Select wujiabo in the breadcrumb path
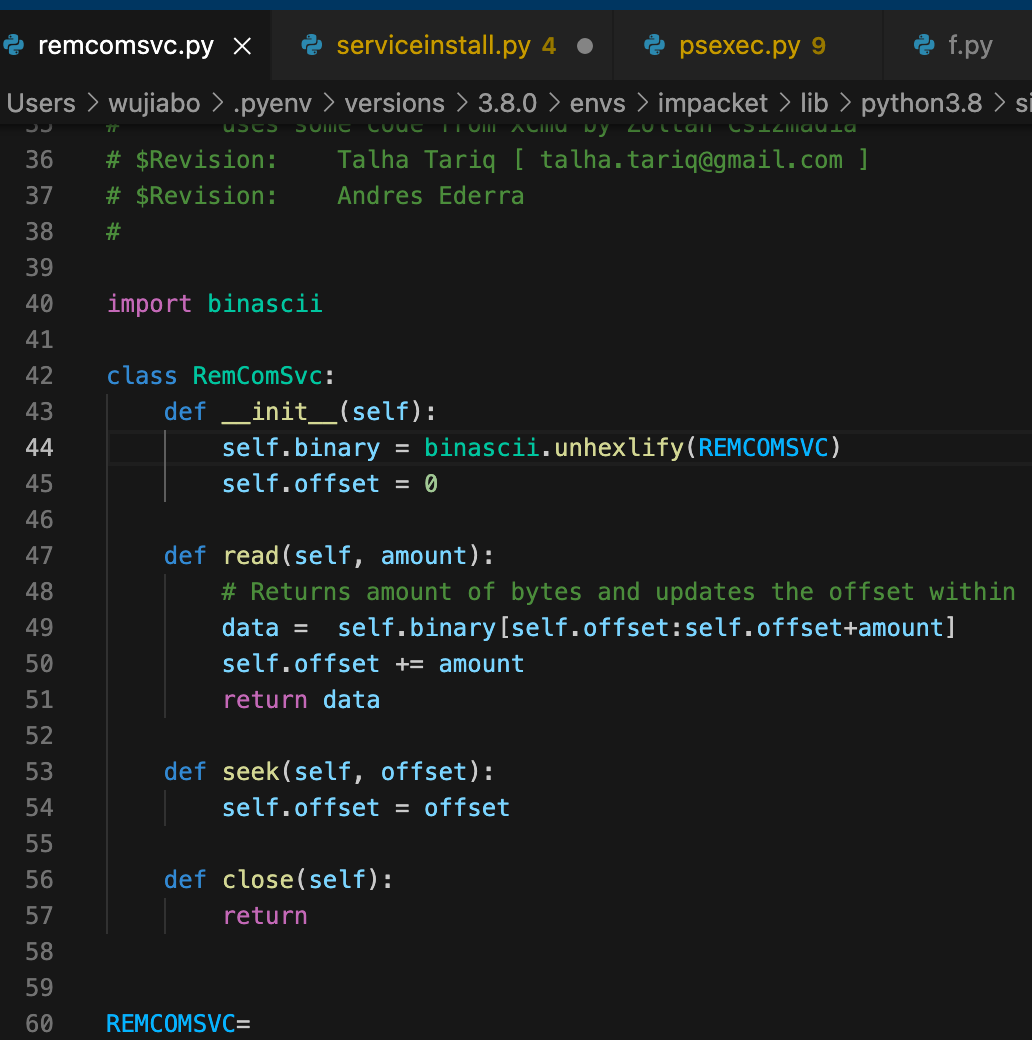The height and width of the screenshot is (1040, 1032). point(154,103)
